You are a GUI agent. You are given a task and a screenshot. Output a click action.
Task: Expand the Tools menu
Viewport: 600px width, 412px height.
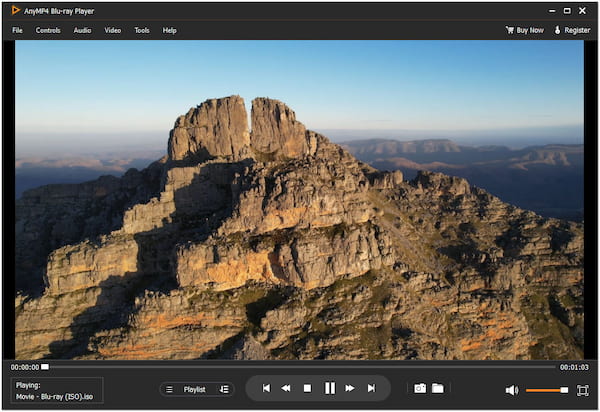point(142,30)
